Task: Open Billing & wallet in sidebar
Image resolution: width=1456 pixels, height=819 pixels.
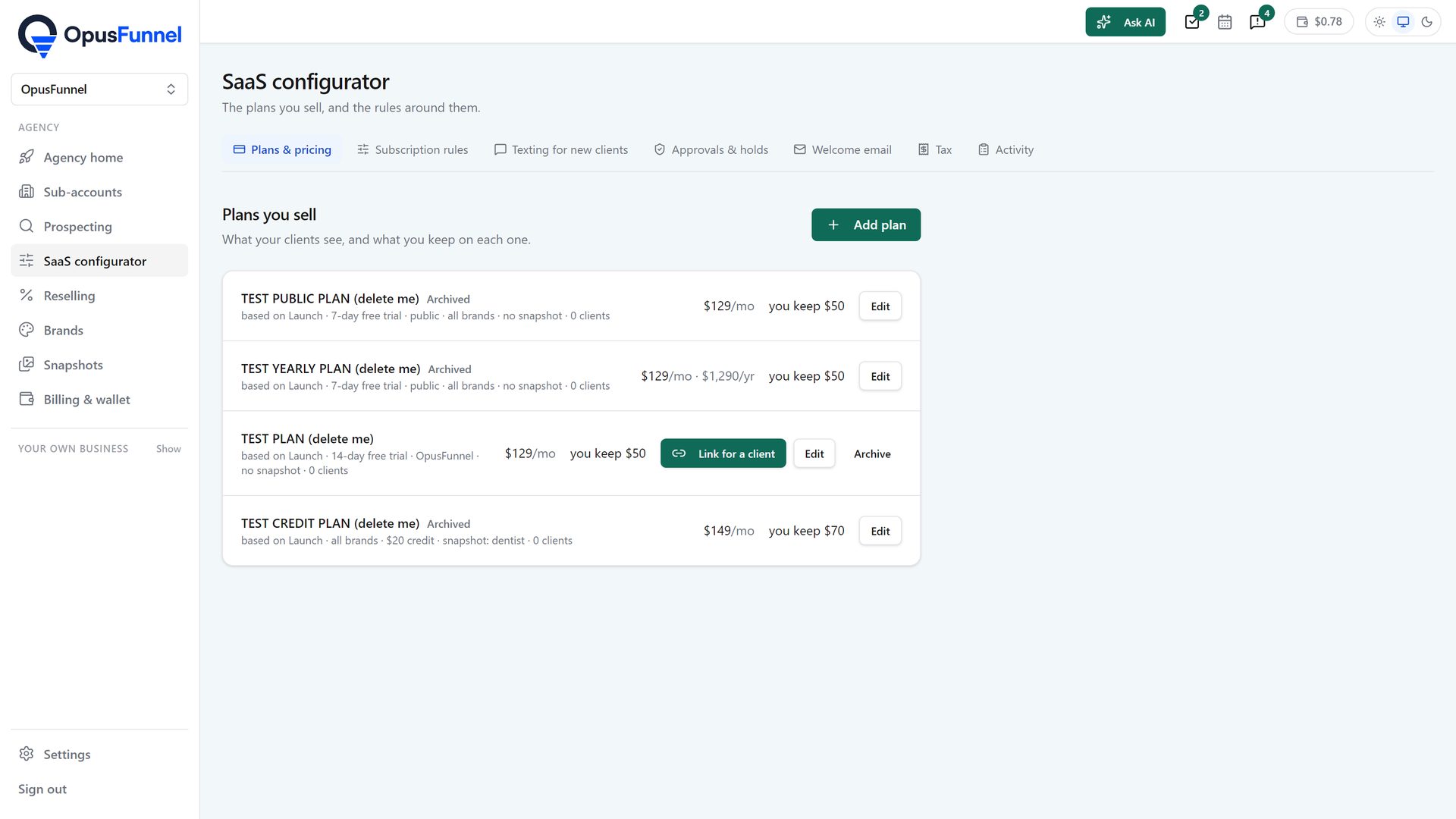Action: click(99, 400)
